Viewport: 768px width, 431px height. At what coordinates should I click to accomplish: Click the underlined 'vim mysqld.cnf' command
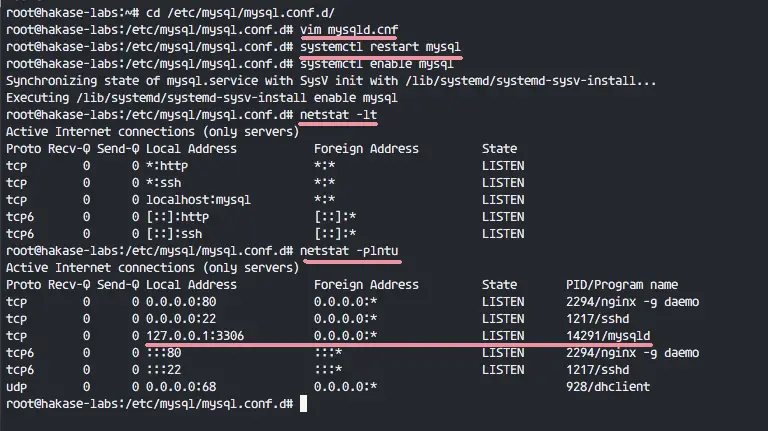(x=349, y=30)
